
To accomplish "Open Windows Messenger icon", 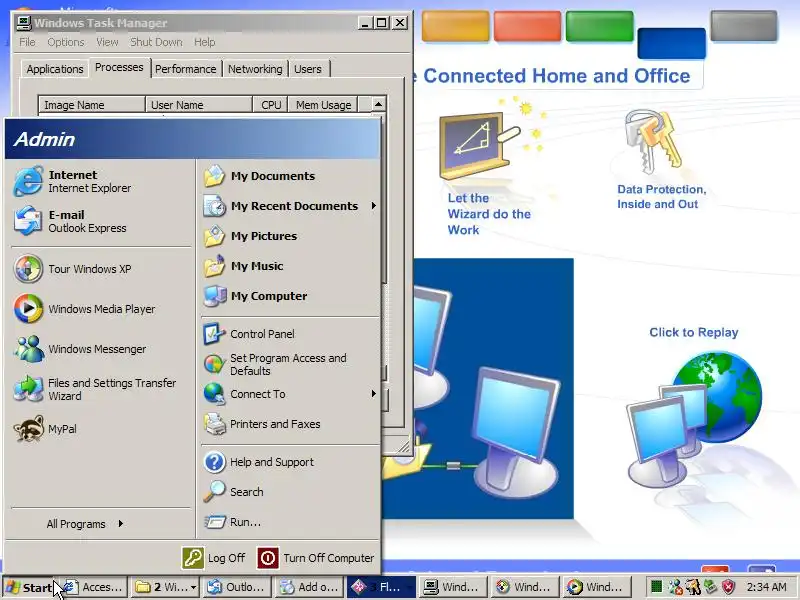I will tap(29, 349).
